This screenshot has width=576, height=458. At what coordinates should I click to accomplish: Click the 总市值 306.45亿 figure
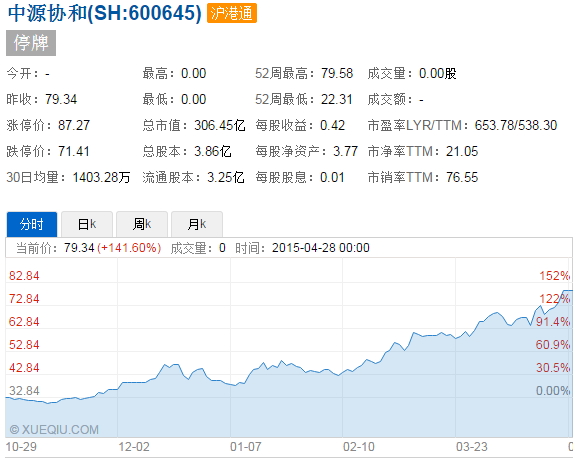click(220, 126)
